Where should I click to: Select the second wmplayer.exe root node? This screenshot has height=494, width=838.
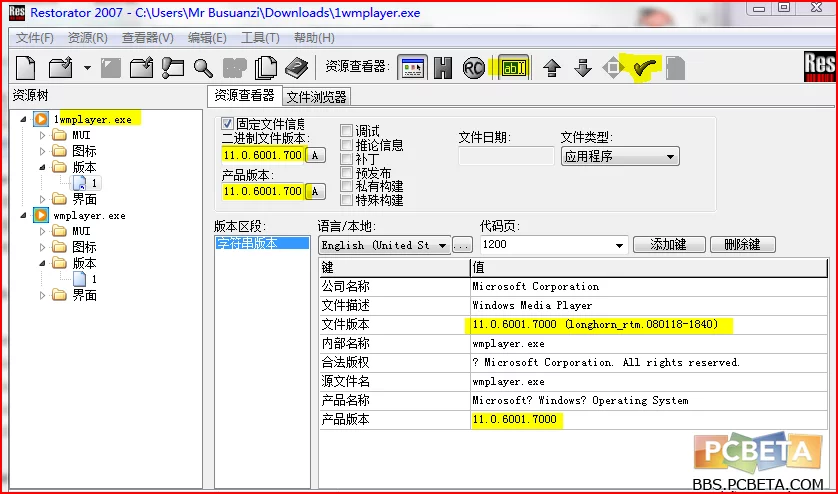tap(89, 215)
